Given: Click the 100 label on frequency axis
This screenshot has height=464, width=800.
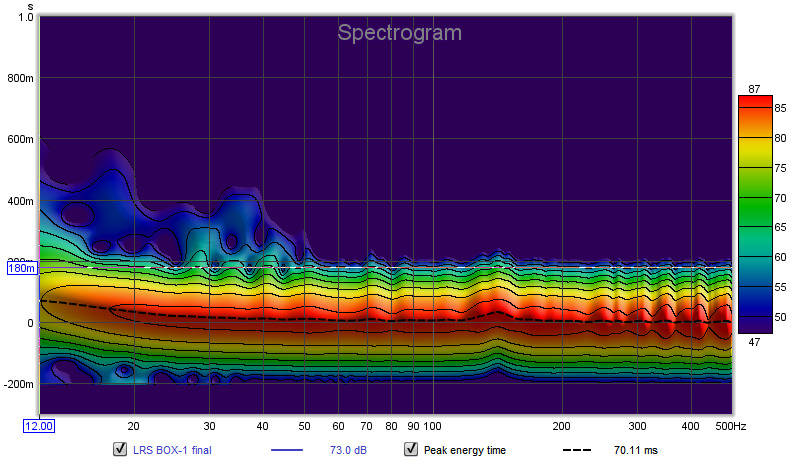Looking at the screenshot, I should [433, 426].
